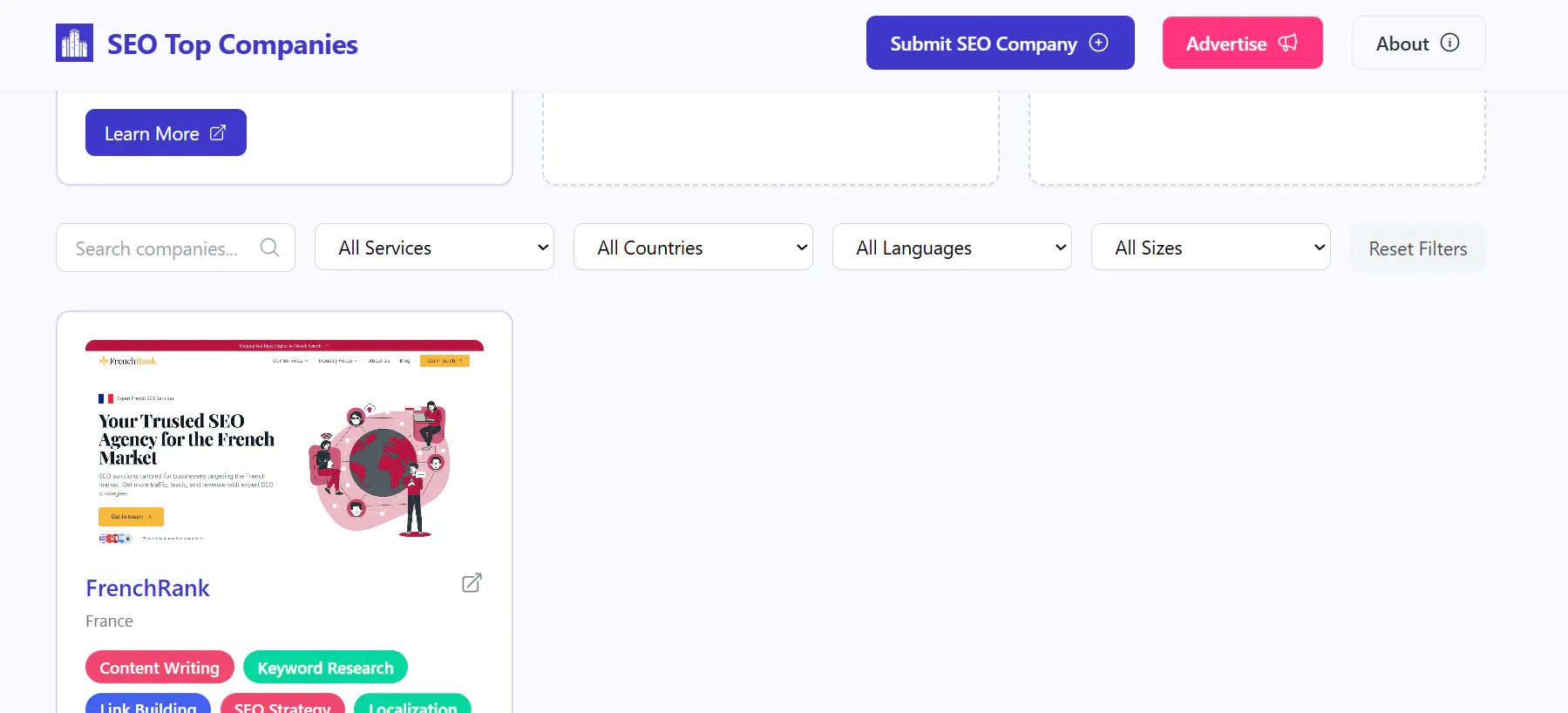The image size is (1568, 713).
Task: Click the Learn More button
Action: point(166,132)
